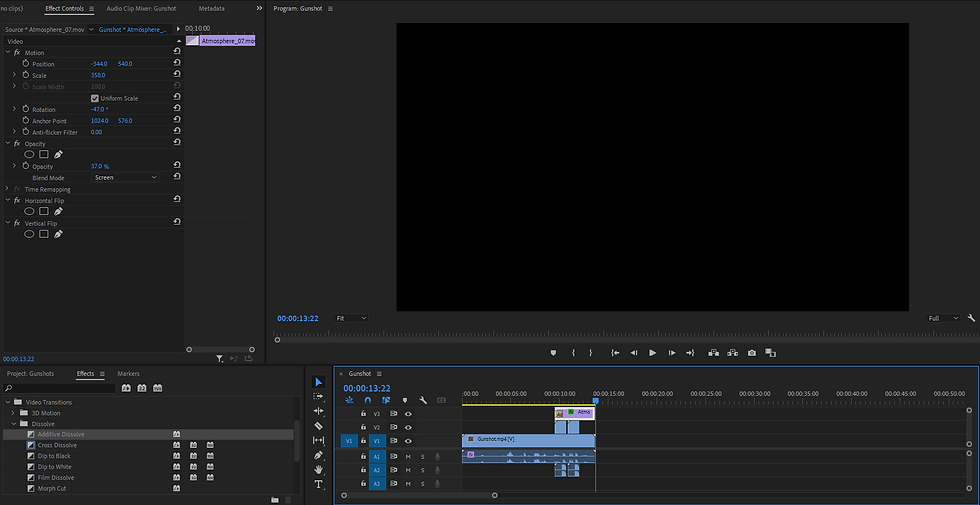Select the Razor tool in toolbar
This screenshot has width=980, height=505.
point(319,426)
